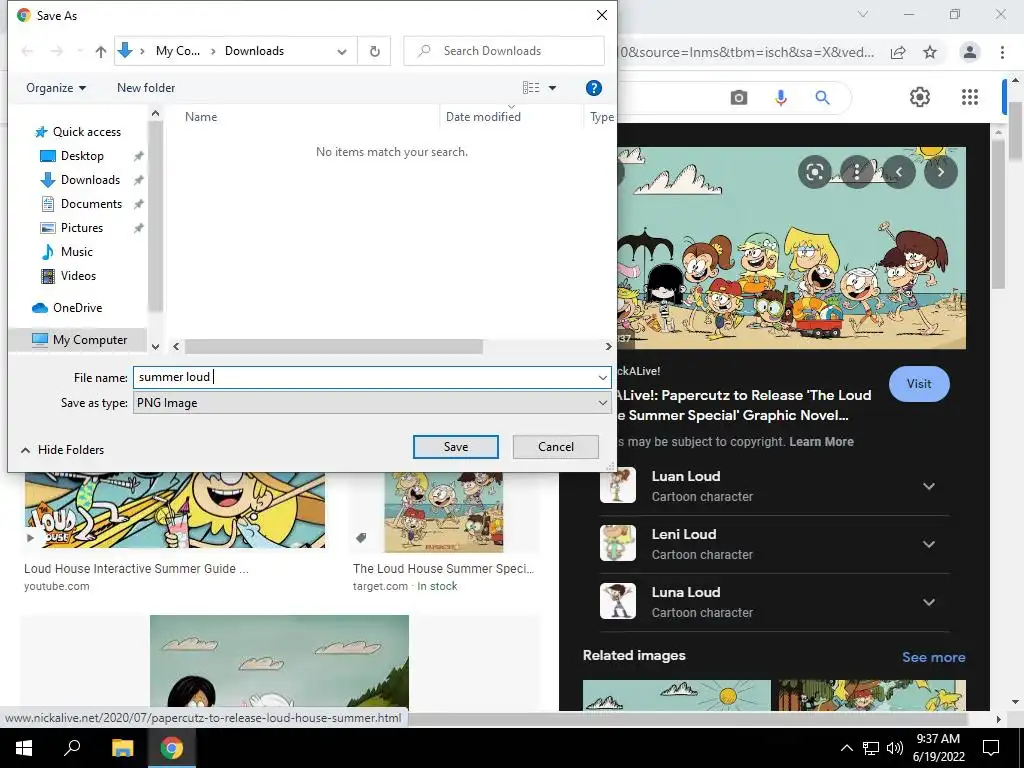This screenshot has height=768, width=1024.
Task: Click the Save button
Action: point(456,447)
